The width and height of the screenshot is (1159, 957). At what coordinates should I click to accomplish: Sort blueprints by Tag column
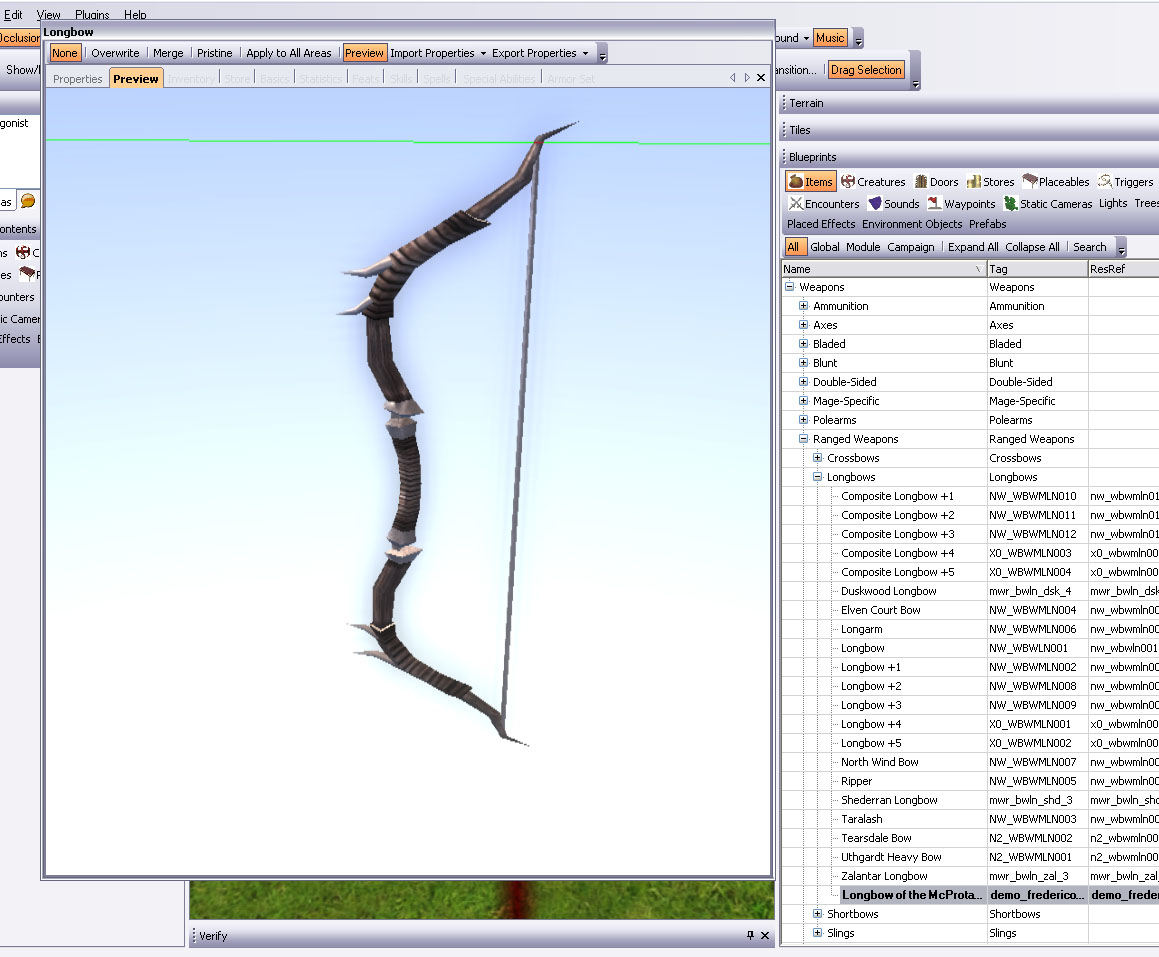coord(1037,269)
